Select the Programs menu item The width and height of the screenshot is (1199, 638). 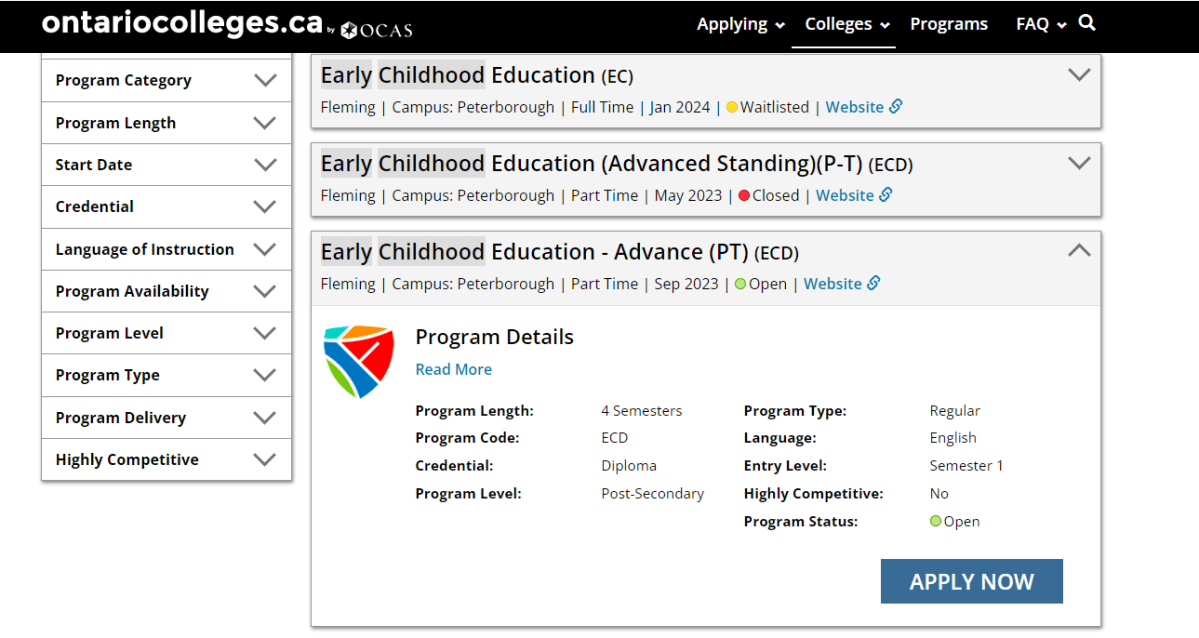(x=948, y=24)
